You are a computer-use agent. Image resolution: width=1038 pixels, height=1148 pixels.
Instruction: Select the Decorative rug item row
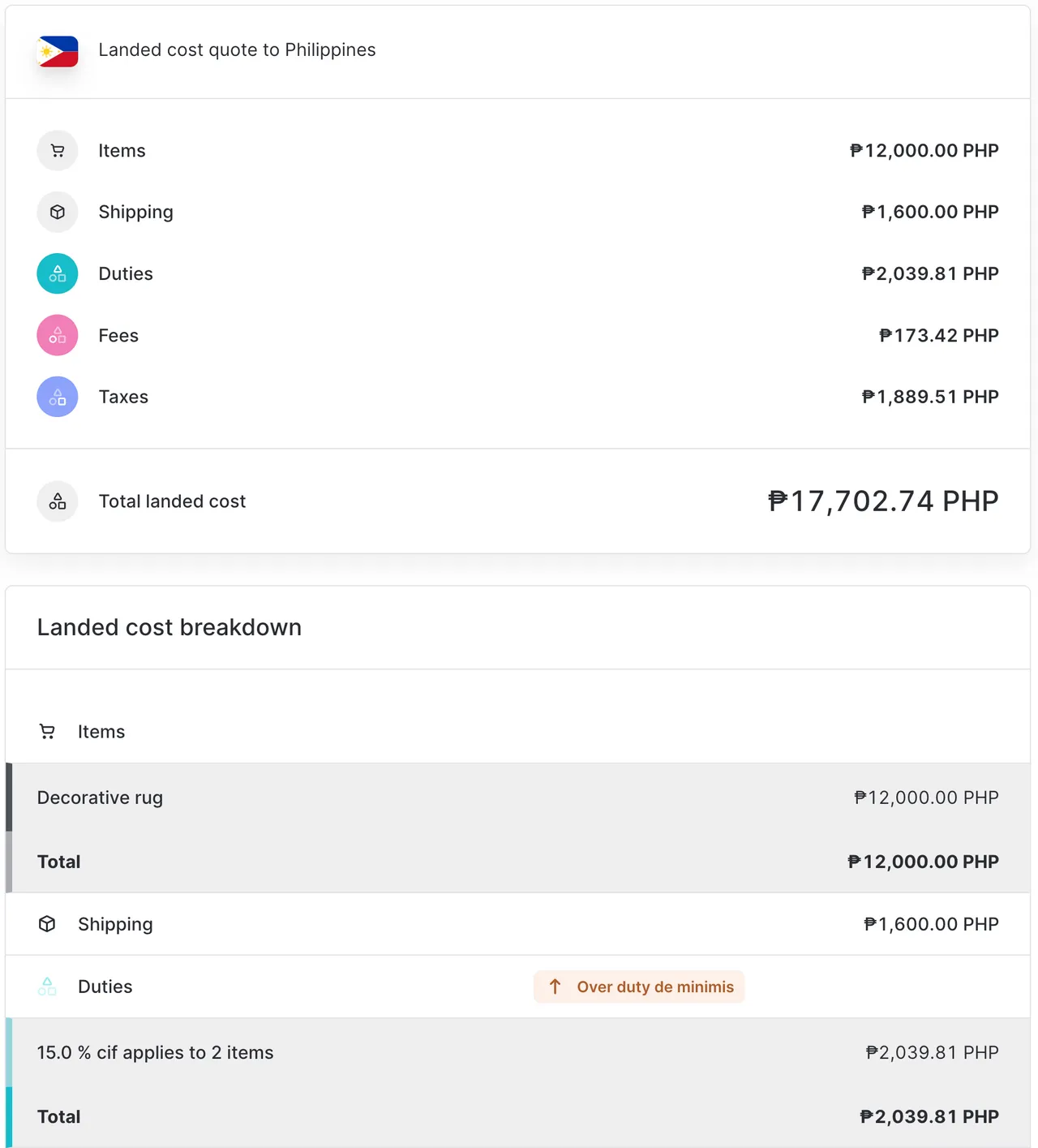click(x=517, y=798)
